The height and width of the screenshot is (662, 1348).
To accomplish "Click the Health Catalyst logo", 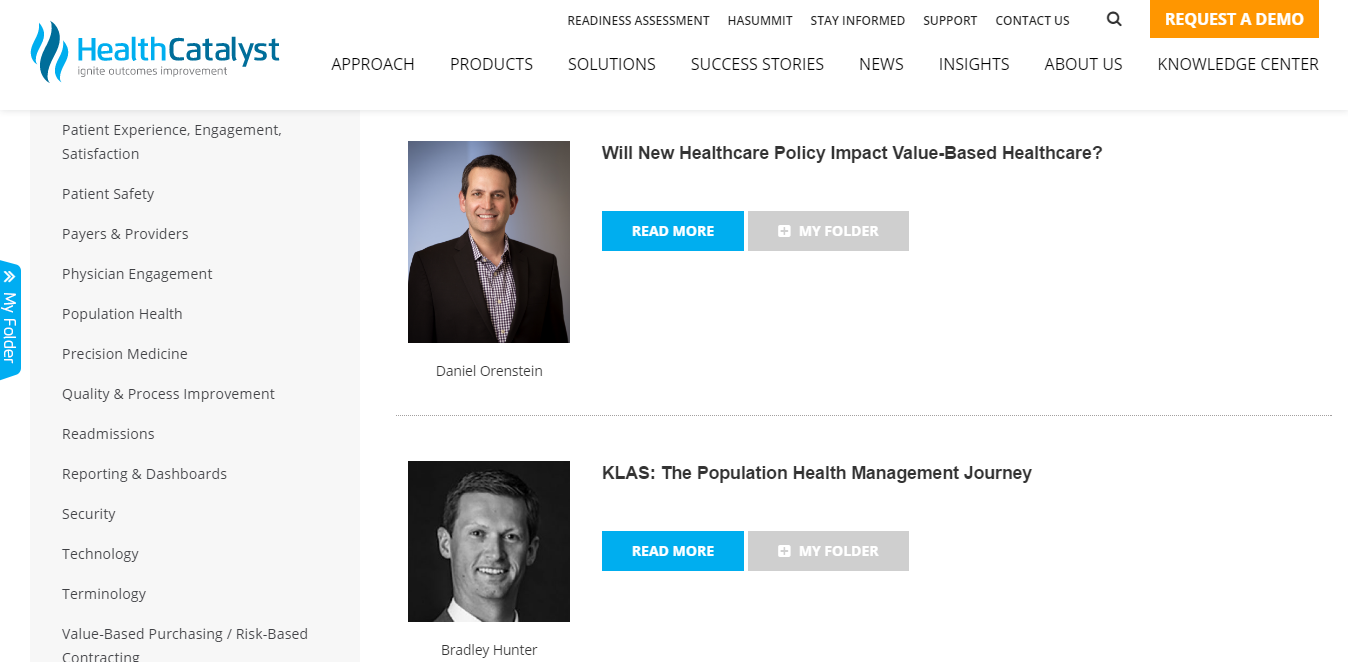I will (x=155, y=52).
